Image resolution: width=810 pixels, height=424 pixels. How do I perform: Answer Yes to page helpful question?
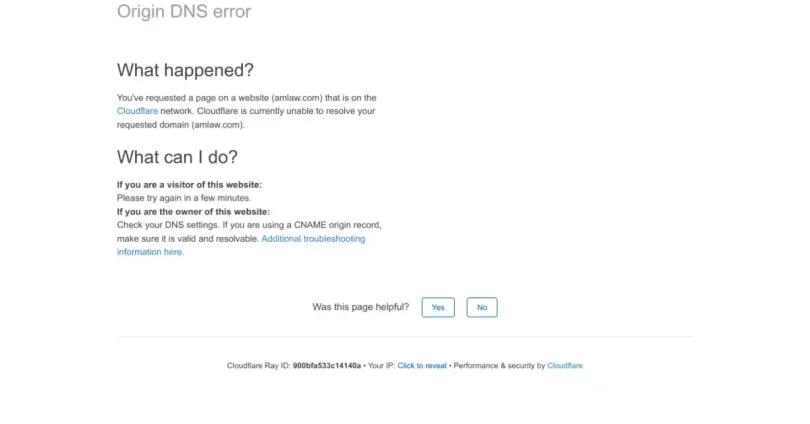438,307
